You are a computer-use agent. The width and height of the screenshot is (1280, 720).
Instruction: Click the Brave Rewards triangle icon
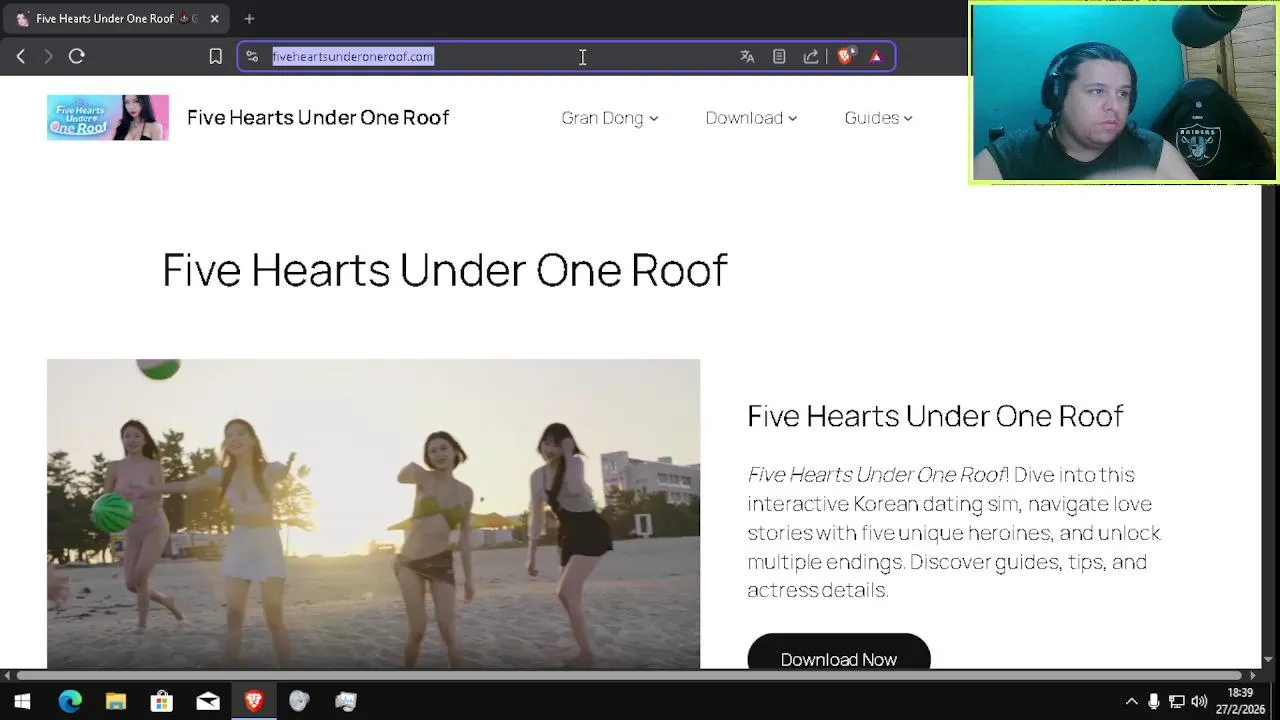876,57
